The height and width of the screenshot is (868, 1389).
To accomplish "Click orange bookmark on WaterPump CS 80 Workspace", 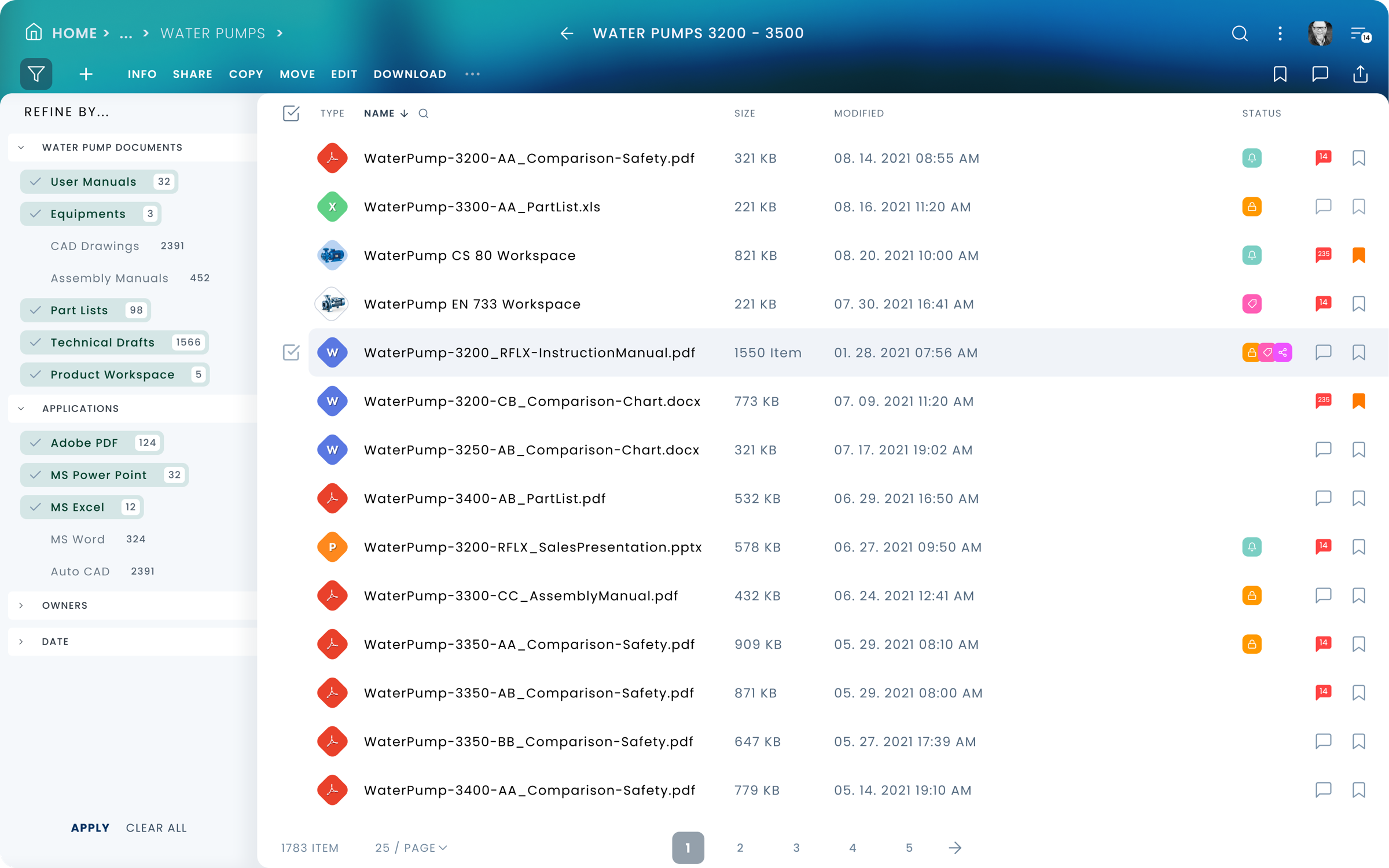I will (x=1358, y=255).
